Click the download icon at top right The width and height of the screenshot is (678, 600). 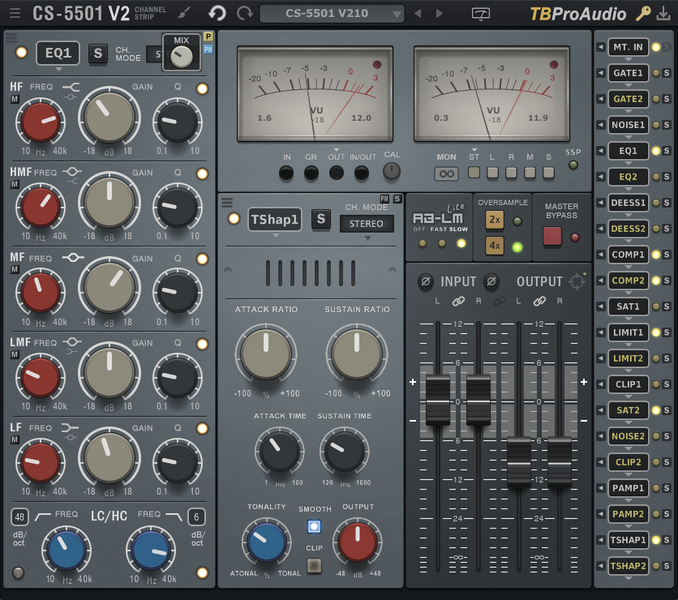point(664,13)
